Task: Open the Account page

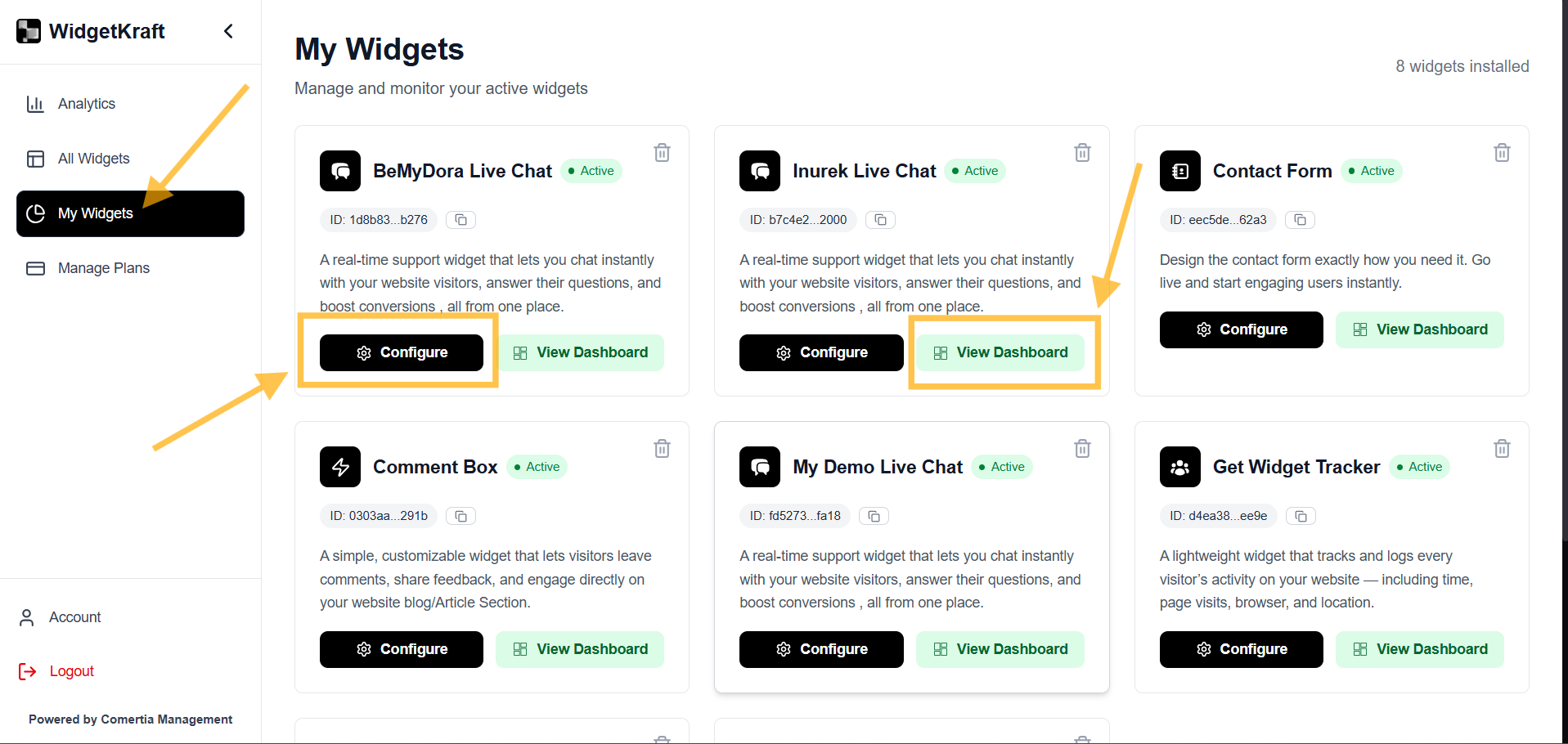Action: [74, 617]
